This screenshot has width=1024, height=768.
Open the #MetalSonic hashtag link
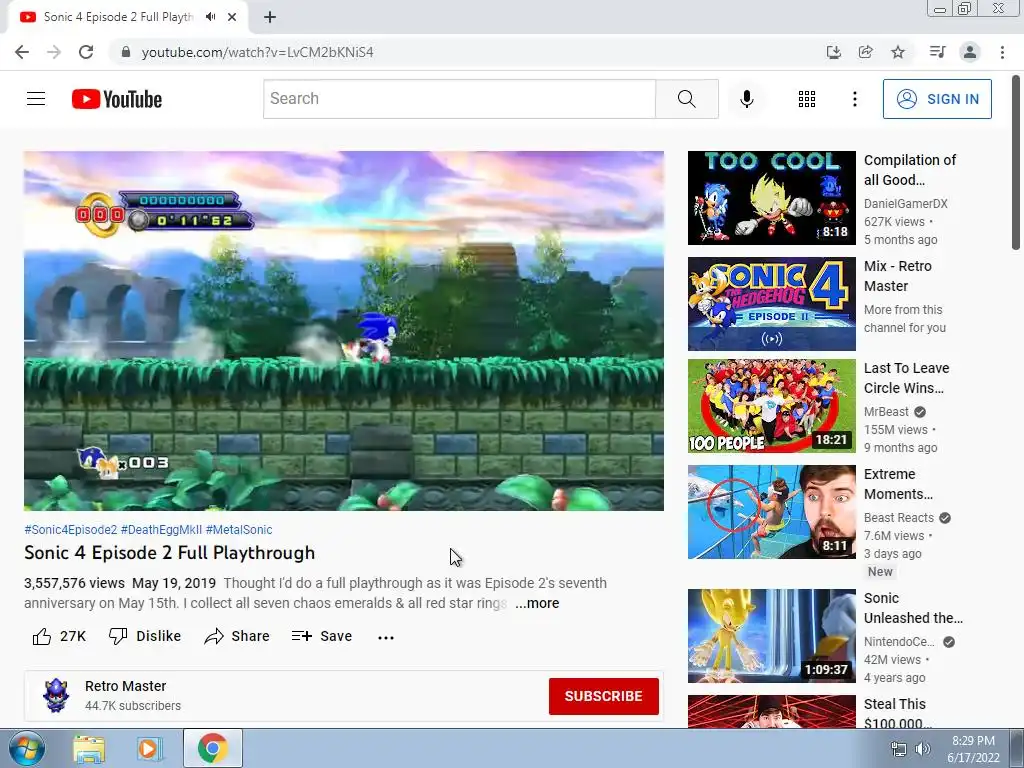pos(239,530)
